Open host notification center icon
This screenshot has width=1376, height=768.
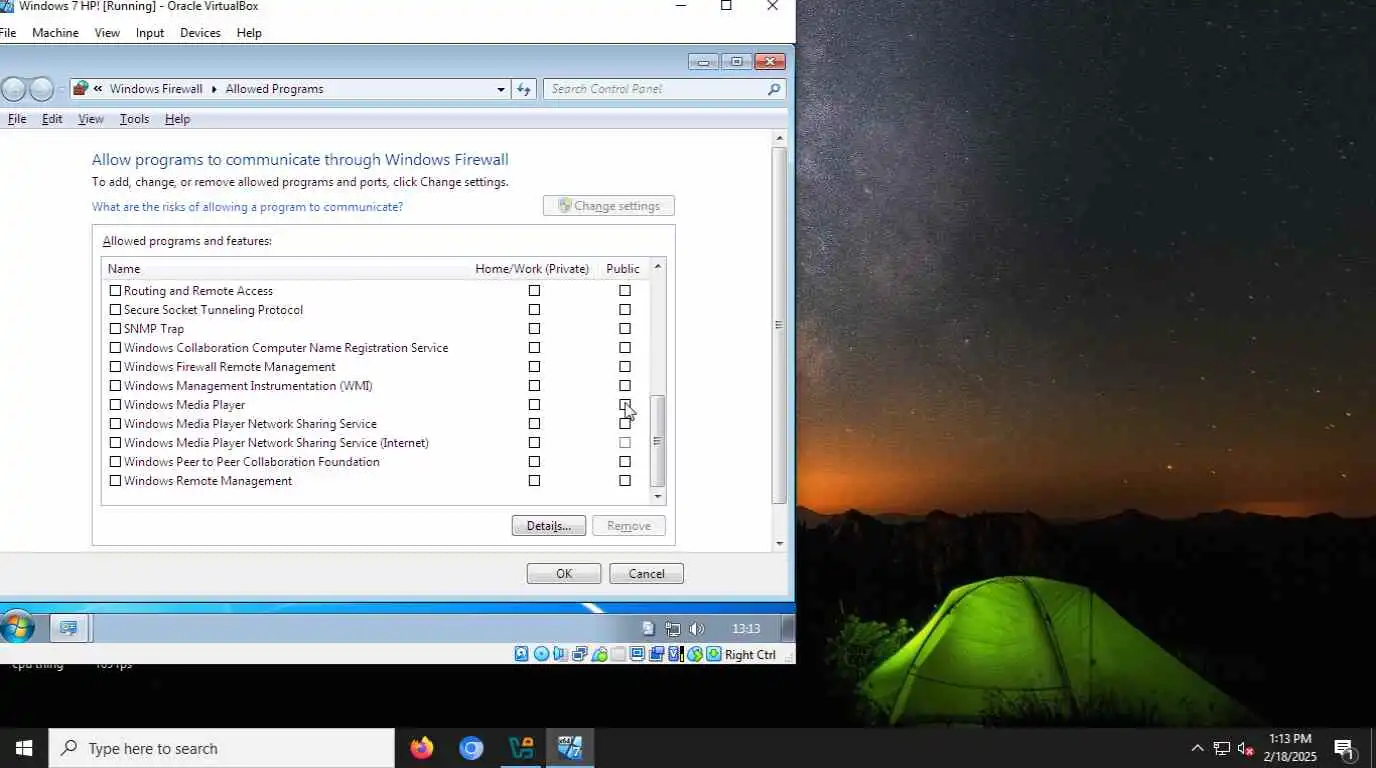pyautogui.click(x=1345, y=749)
